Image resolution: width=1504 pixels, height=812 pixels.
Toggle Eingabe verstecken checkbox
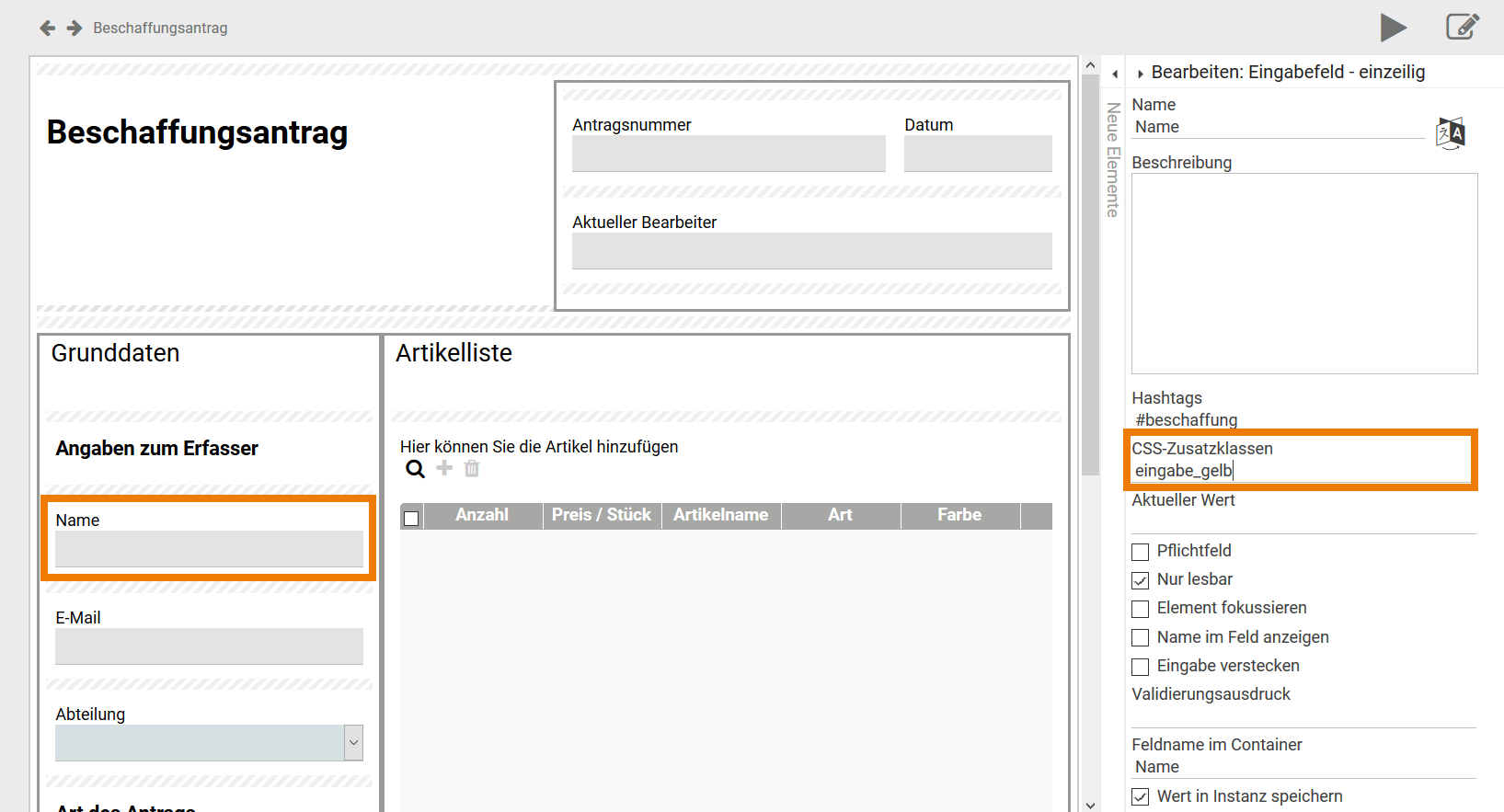point(1141,667)
